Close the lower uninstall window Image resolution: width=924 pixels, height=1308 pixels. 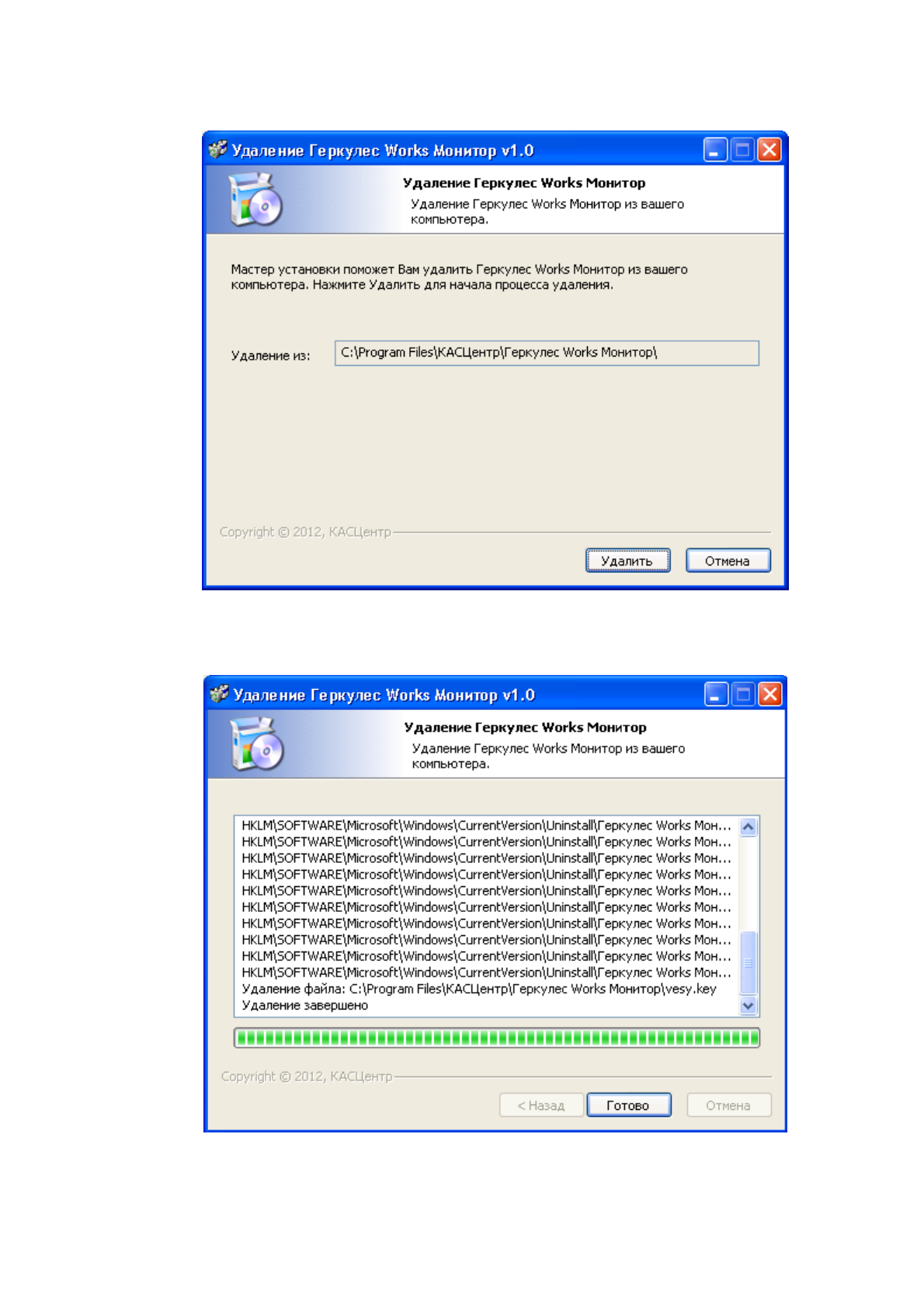pyautogui.click(x=770, y=694)
